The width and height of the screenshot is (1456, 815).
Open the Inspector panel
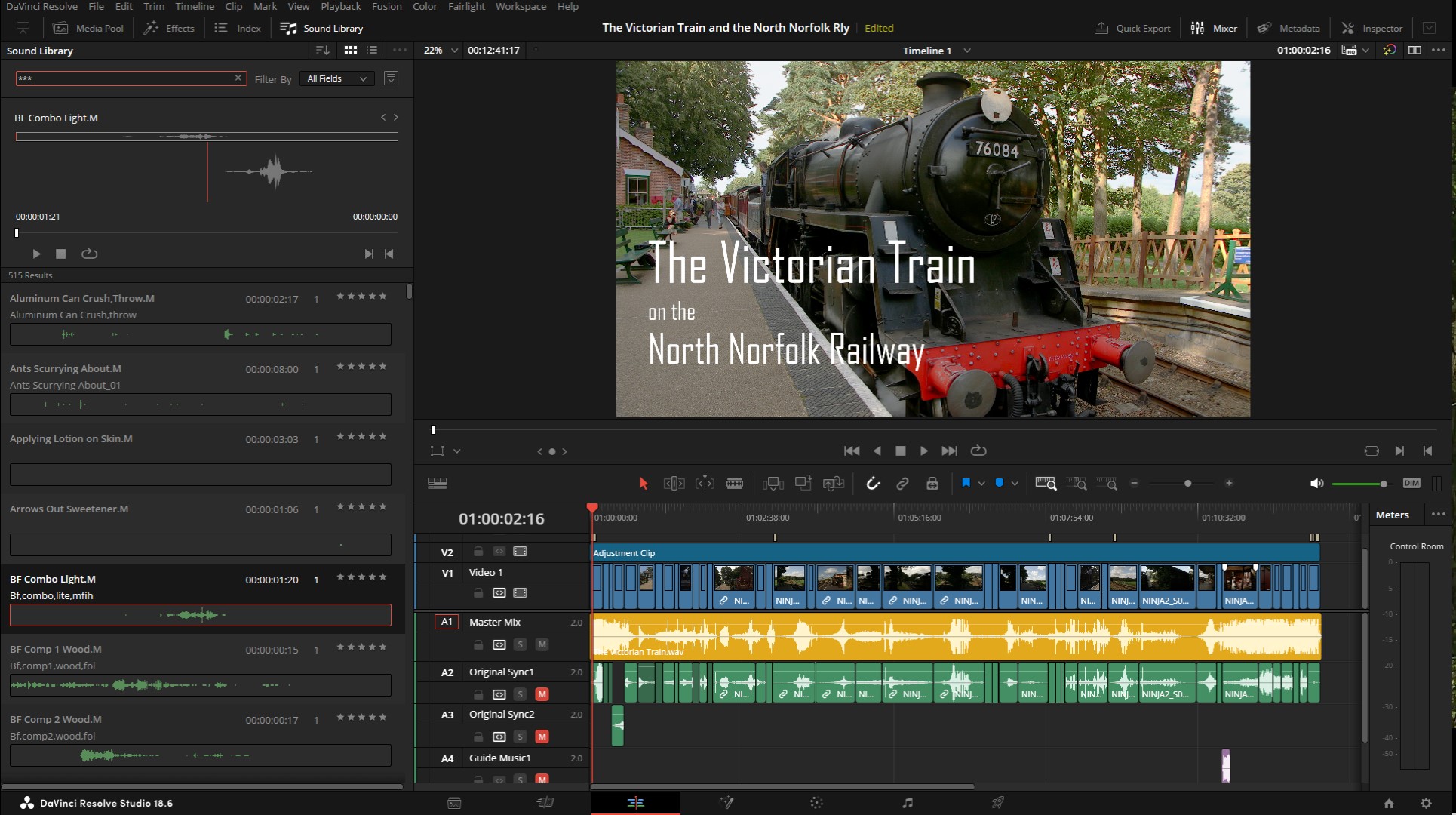tap(1372, 28)
